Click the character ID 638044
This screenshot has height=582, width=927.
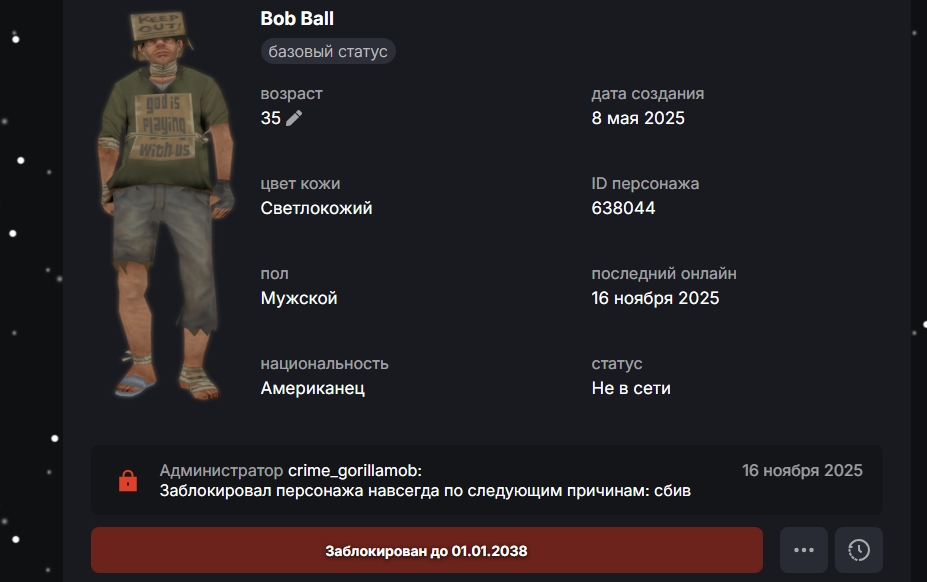pos(623,208)
